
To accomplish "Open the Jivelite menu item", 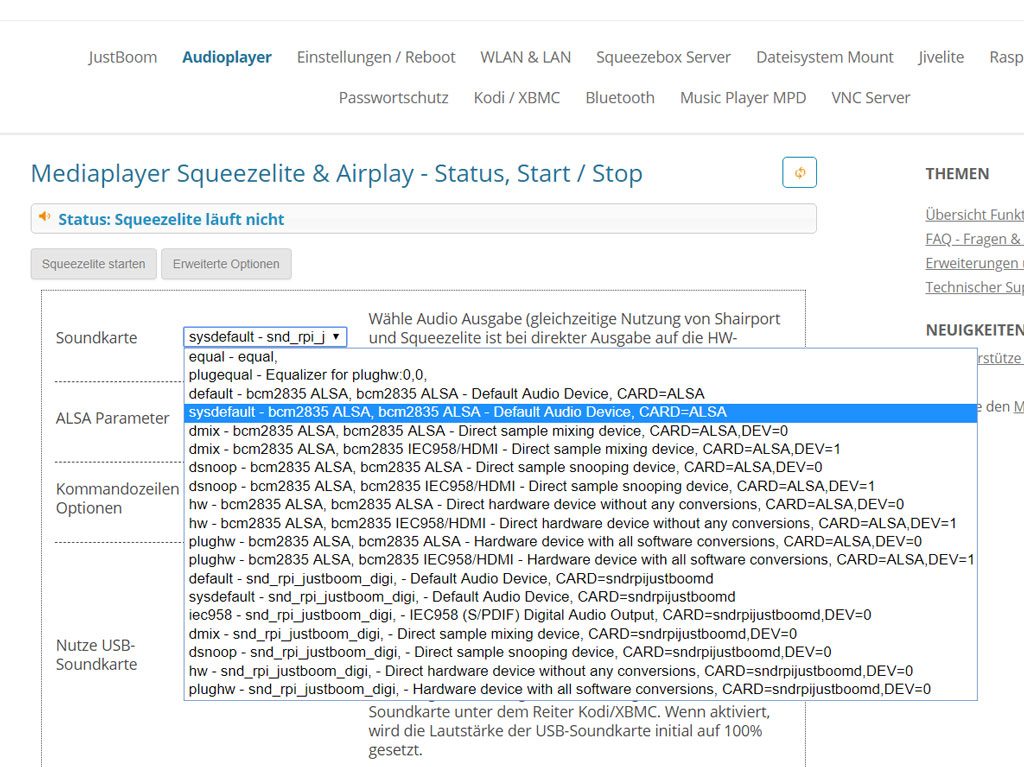I will coord(941,57).
